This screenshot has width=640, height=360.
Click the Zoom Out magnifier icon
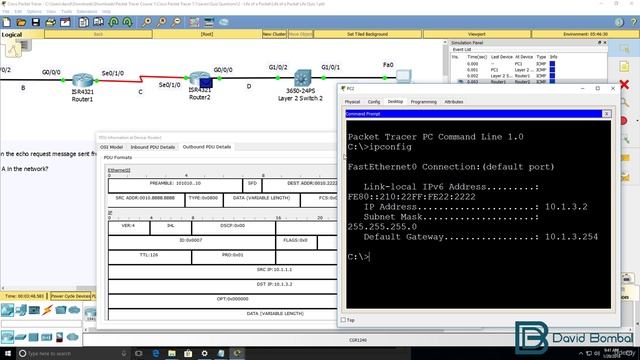176,22
